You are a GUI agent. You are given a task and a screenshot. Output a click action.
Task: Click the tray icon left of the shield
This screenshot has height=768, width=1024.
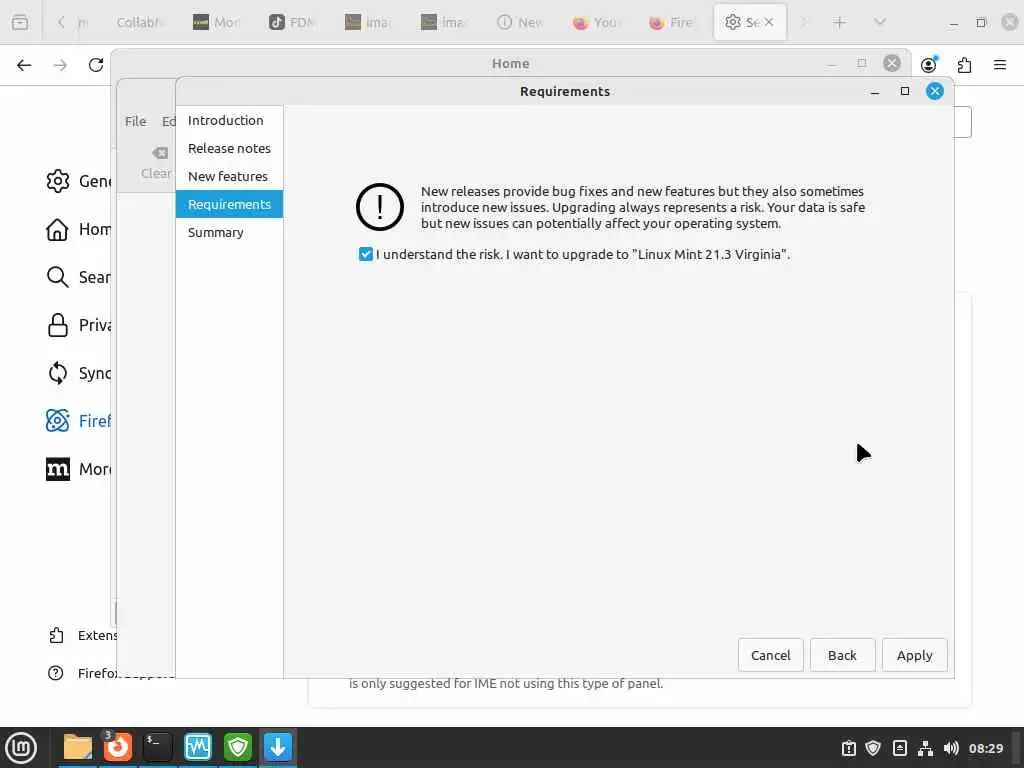(x=848, y=748)
